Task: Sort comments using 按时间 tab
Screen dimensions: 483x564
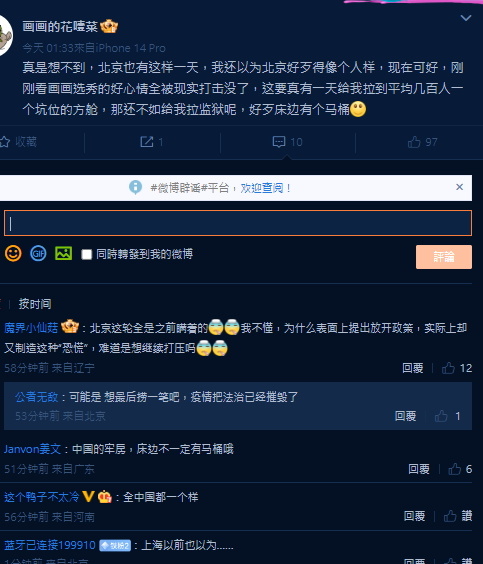Action: click(x=35, y=304)
